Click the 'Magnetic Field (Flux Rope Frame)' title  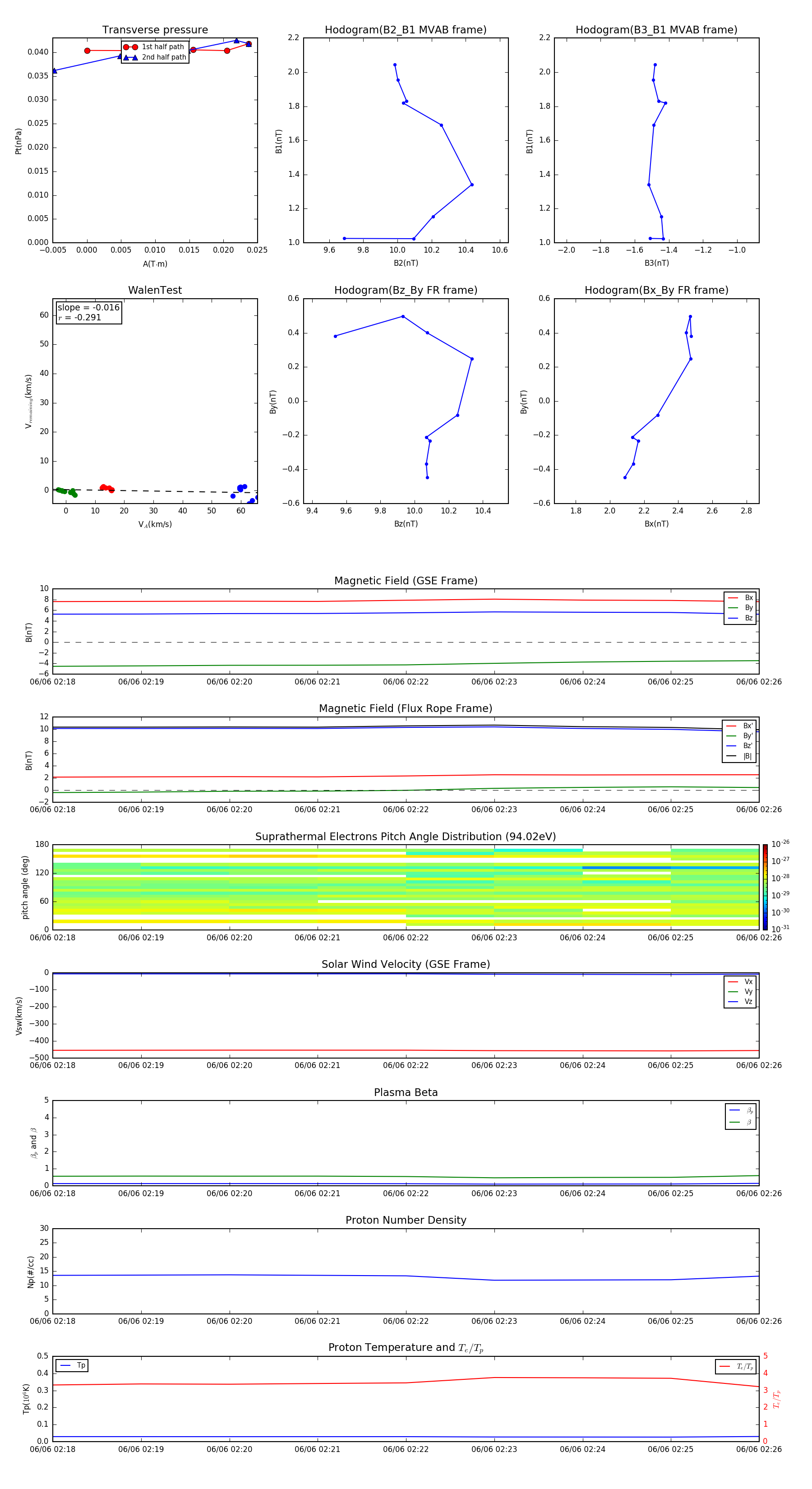pos(406,709)
